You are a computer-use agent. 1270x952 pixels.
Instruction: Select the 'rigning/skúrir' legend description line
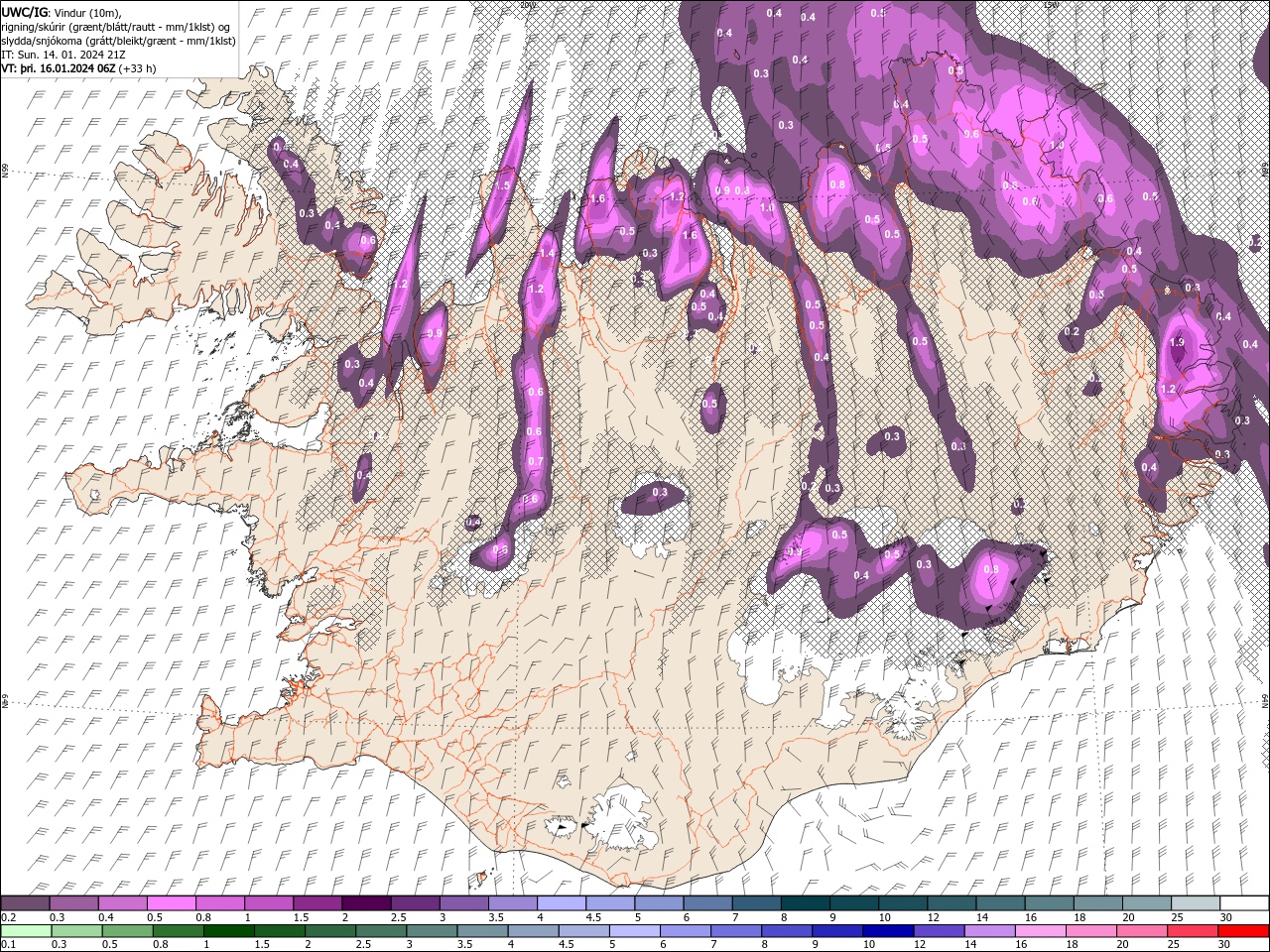pyautogui.click(x=116, y=26)
